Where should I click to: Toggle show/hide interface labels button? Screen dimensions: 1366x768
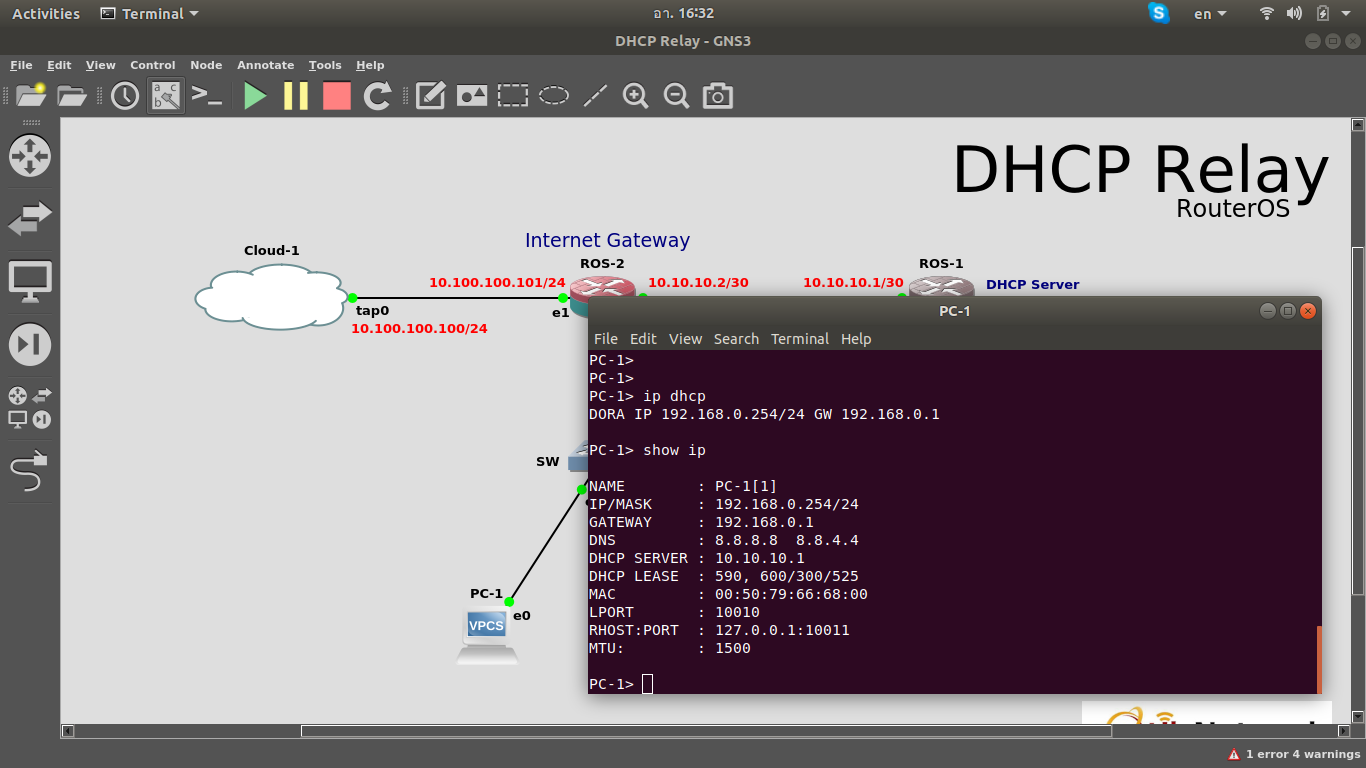pyautogui.click(x=166, y=96)
